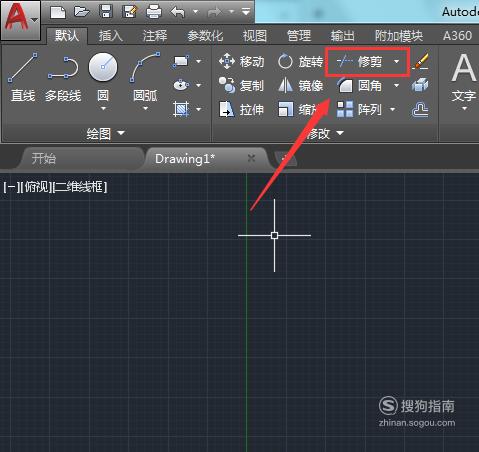The image size is (479, 452).
Task: Create a new drawing from quick access toolbar
Action: tap(58, 12)
